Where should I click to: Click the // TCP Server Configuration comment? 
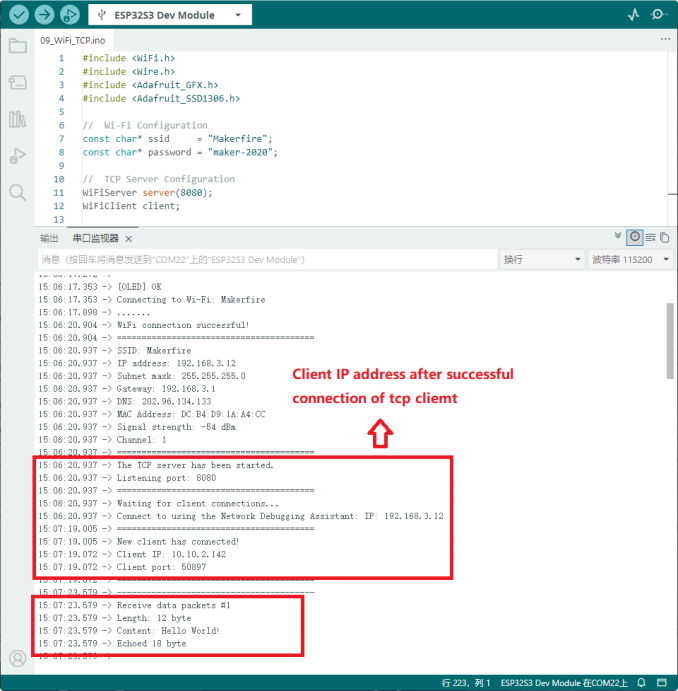pyautogui.click(x=159, y=179)
